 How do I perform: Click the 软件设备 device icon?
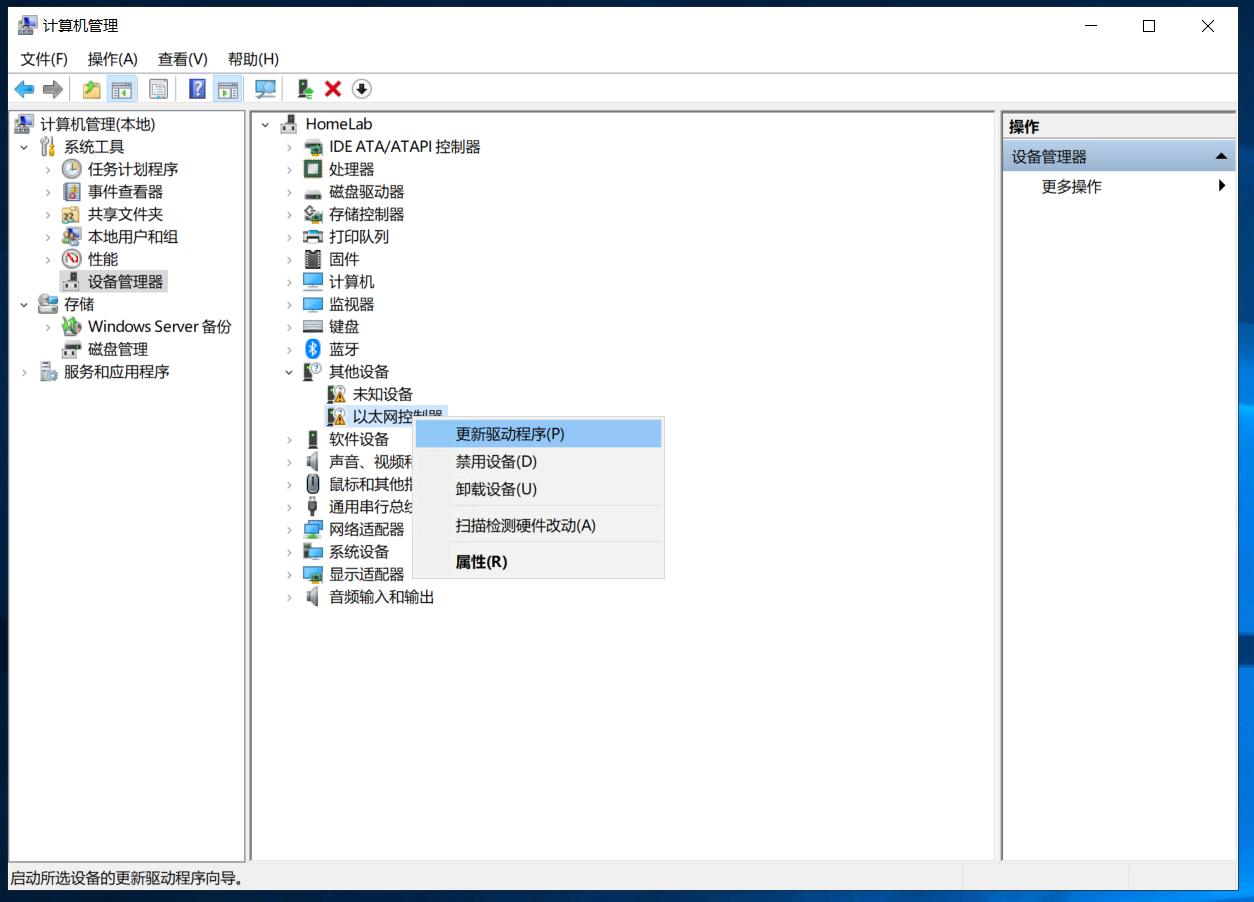click(313, 439)
